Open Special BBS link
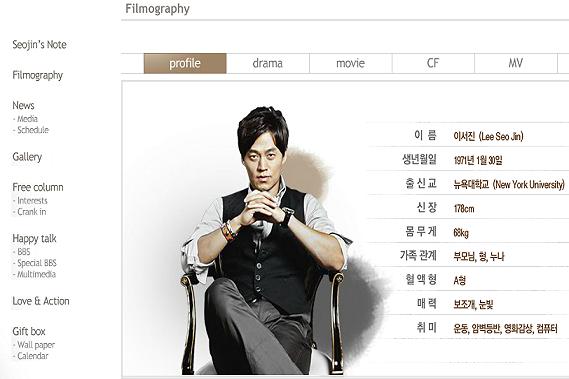This screenshot has height=379, width=569. (35, 263)
